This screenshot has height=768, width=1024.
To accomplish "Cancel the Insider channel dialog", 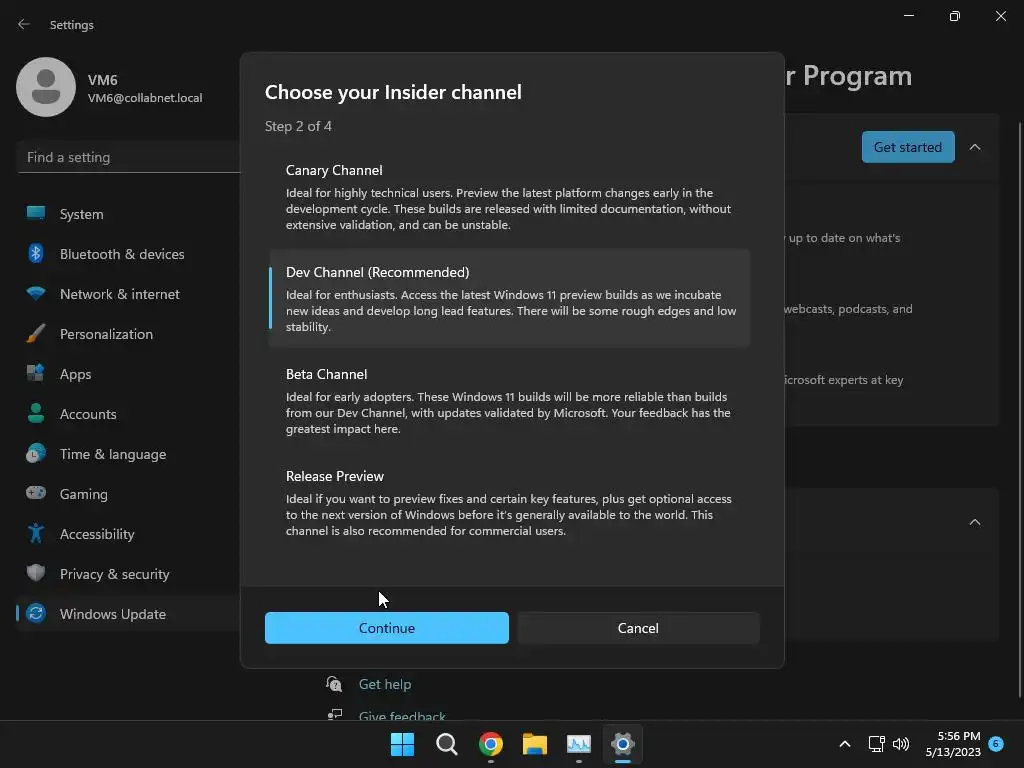I will 638,628.
